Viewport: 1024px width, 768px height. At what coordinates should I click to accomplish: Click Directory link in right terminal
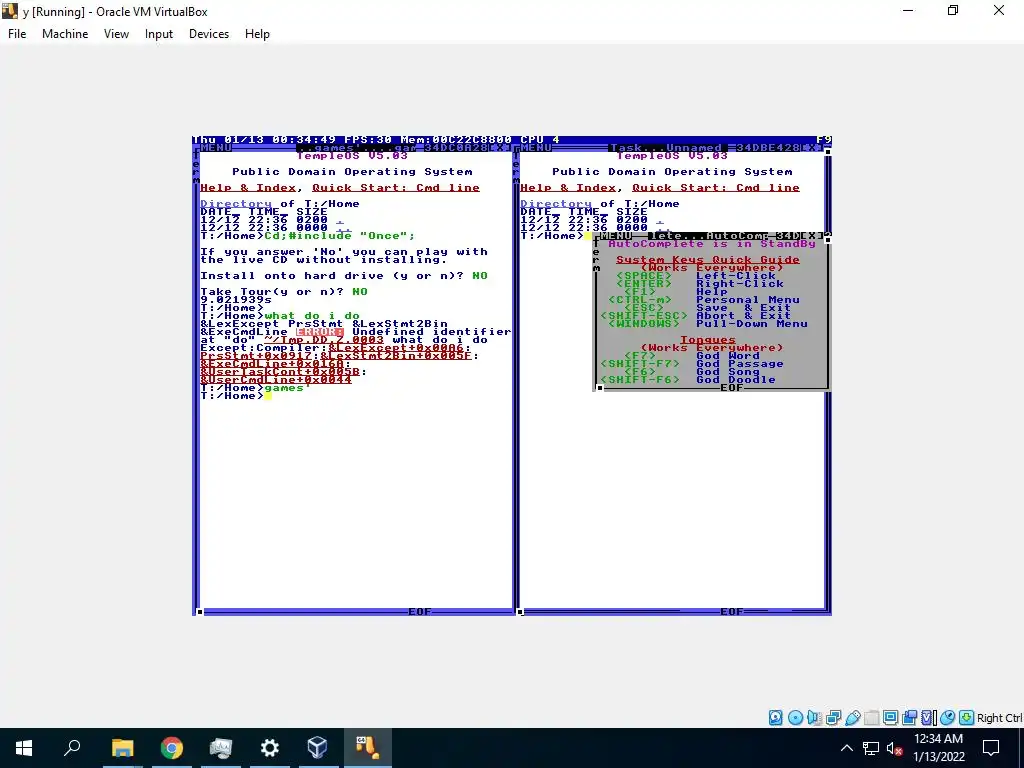tap(556, 204)
